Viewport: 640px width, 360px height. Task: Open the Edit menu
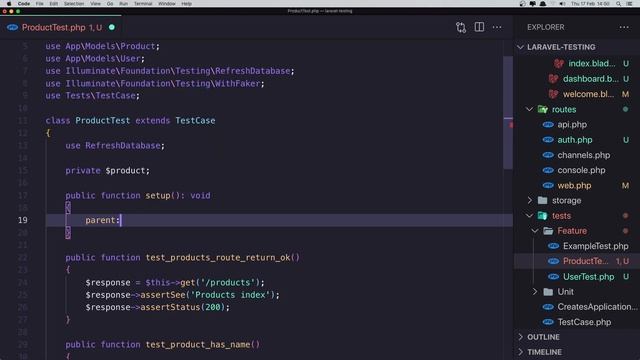(53, 4)
